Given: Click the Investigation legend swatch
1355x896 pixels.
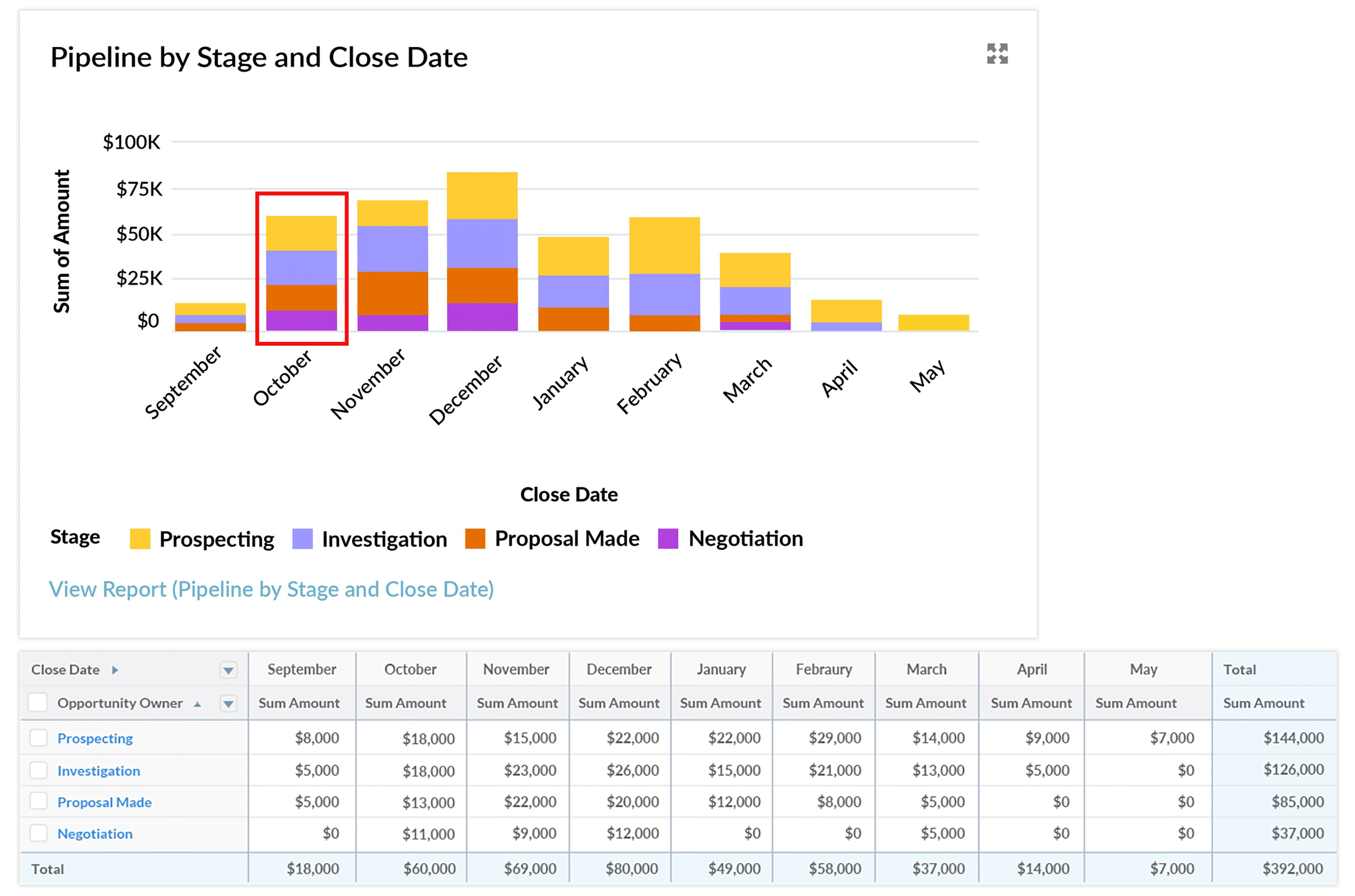Looking at the screenshot, I should point(302,539).
